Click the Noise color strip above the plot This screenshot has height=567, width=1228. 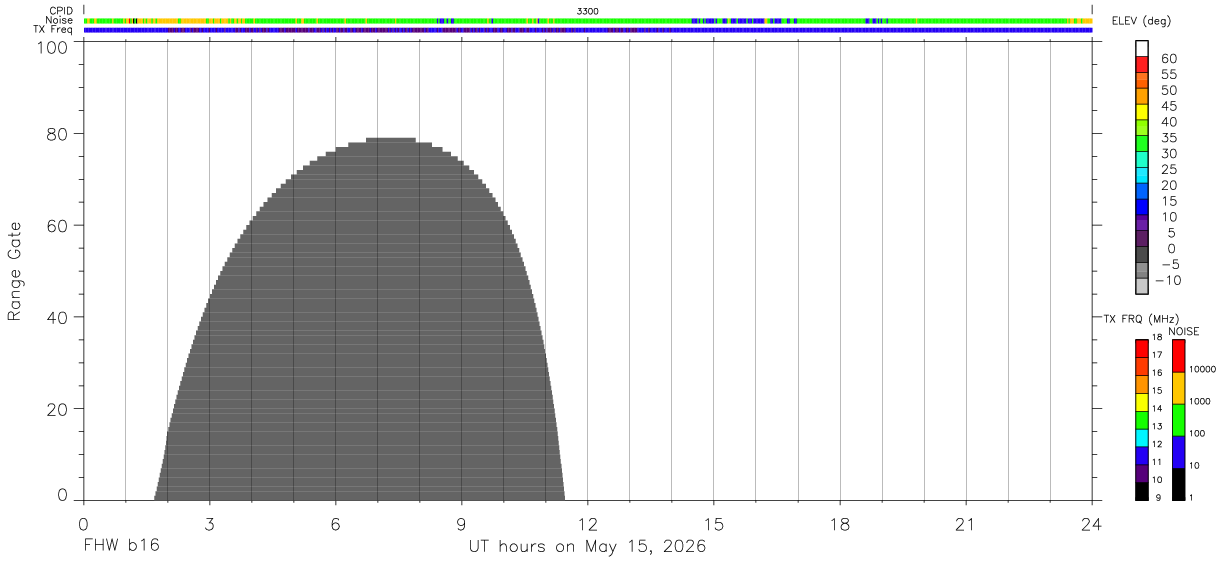[588, 20]
